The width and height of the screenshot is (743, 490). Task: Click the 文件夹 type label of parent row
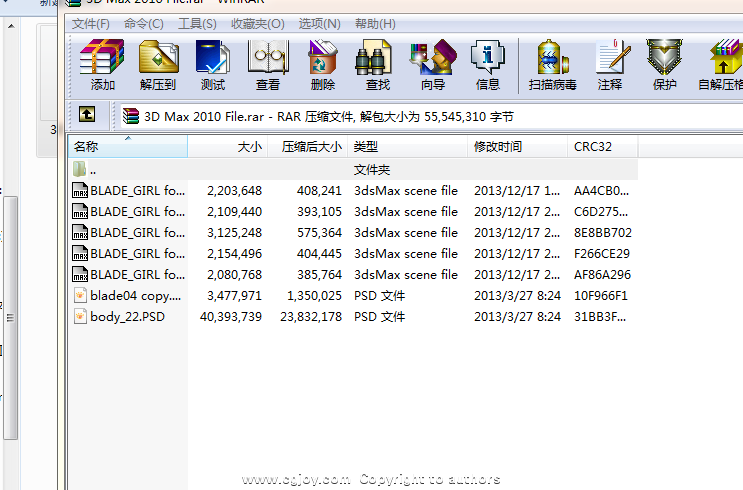[x=372, y=170]
